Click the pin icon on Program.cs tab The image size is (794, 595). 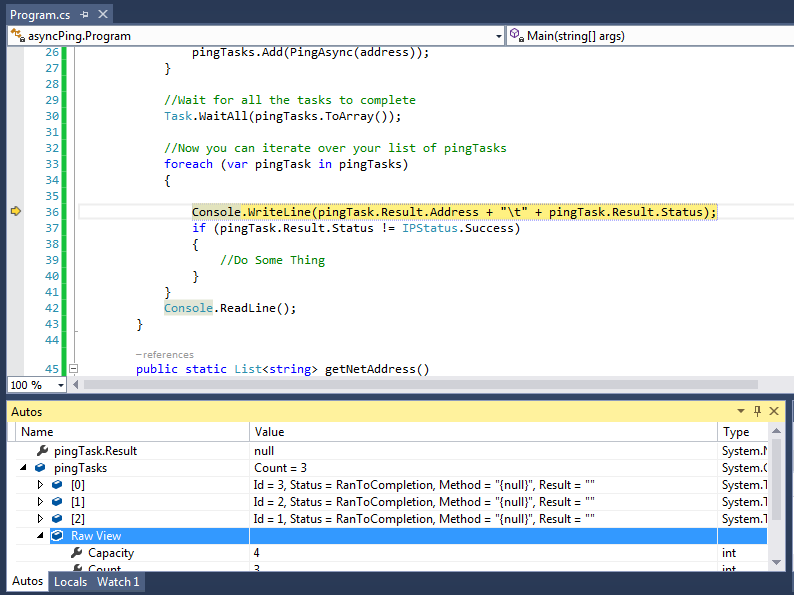click(x=85, y=15)
